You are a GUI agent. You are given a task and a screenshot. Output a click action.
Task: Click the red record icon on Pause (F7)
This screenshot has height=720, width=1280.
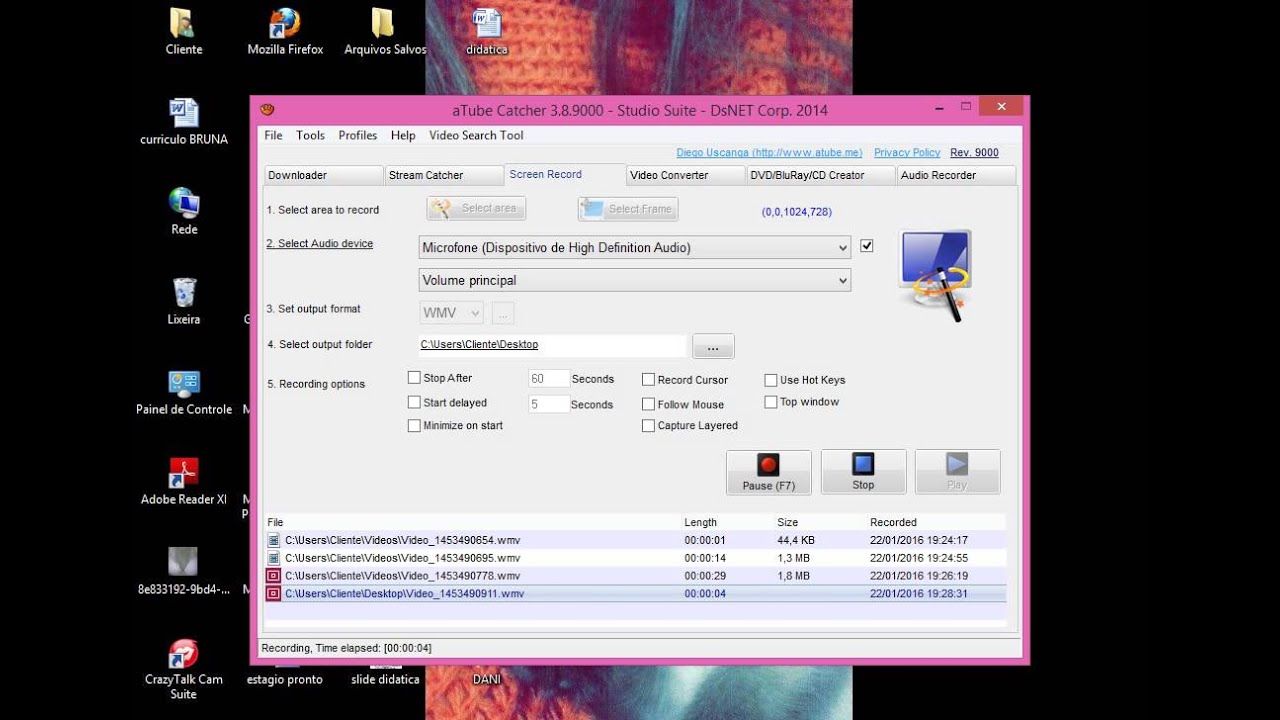(768, 464)
